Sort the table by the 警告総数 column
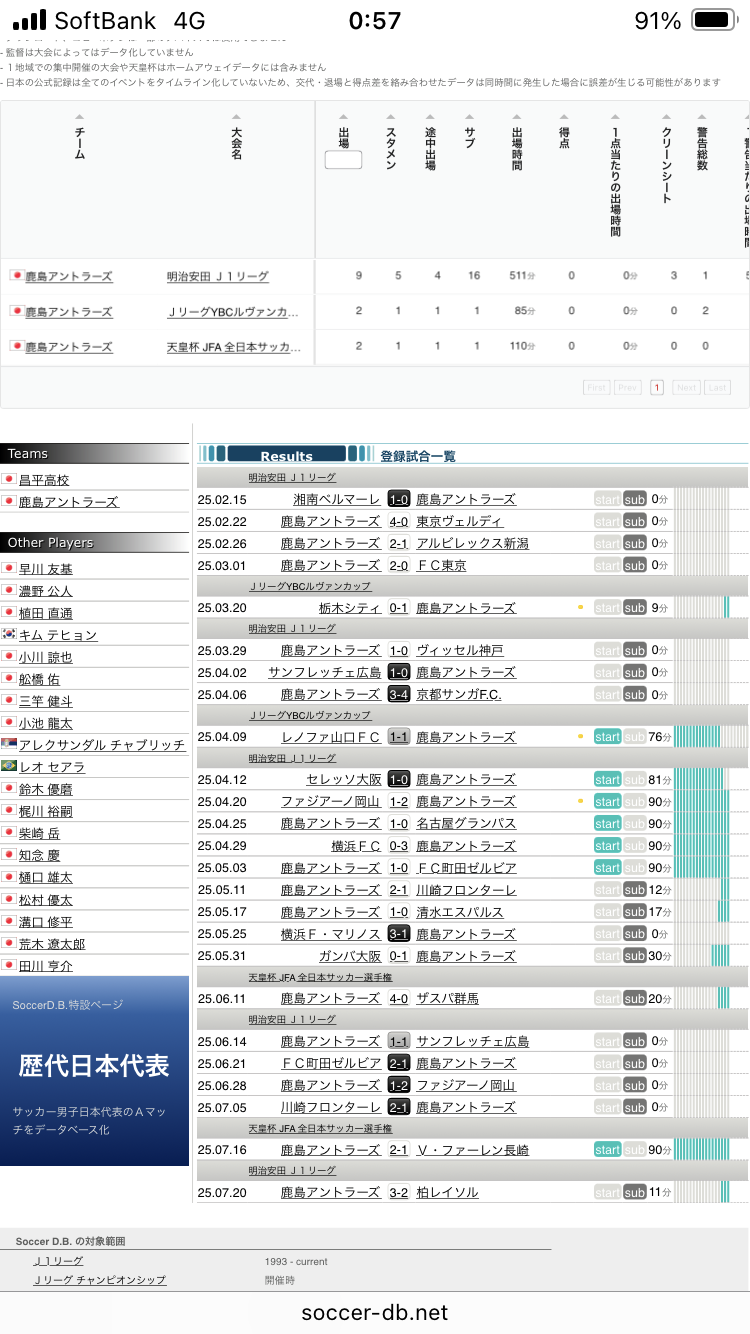 702,143
